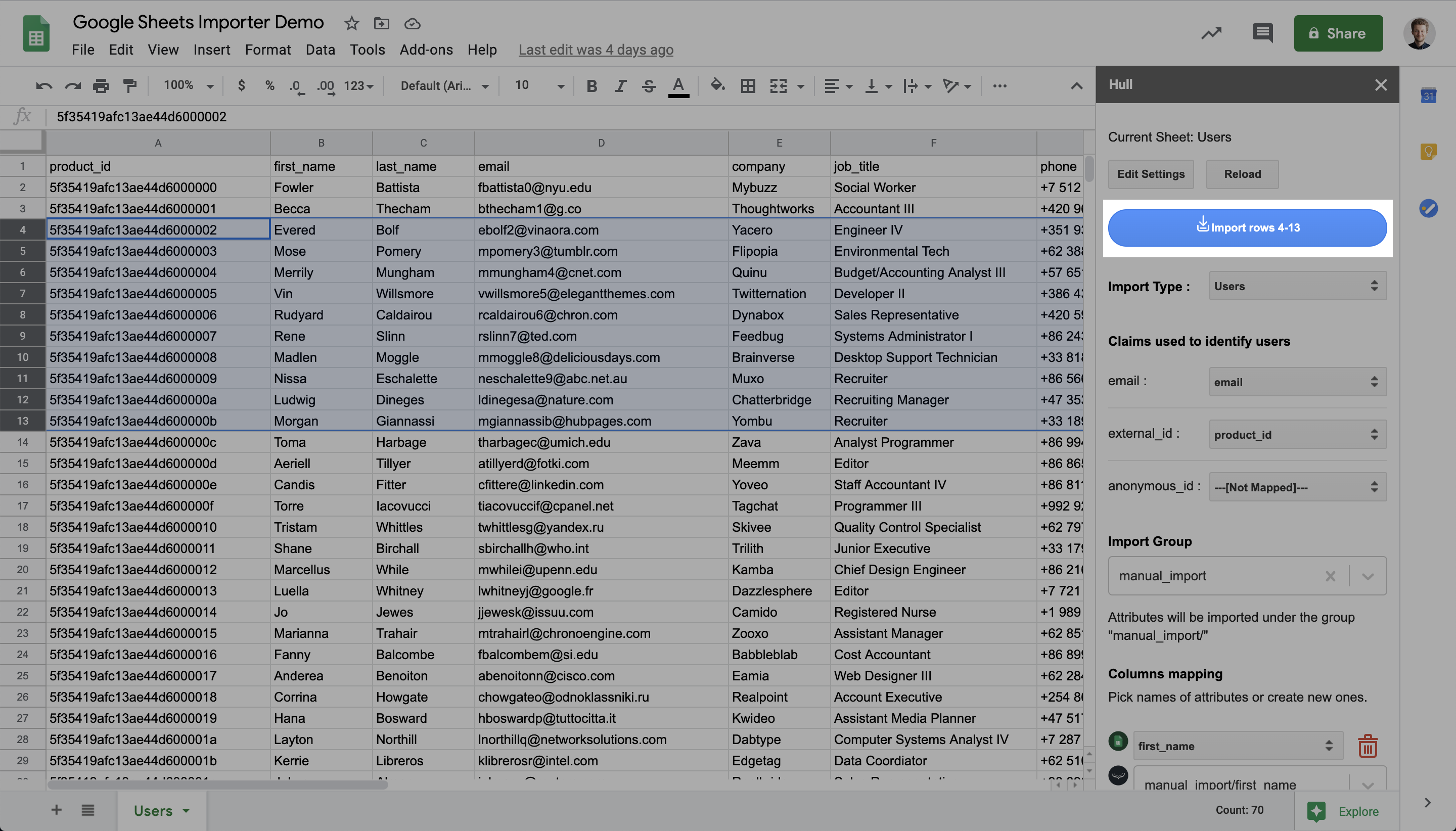The image size is (1456, 831).
Task: Click the Edit Settings button
Action: click(x=1151, y=174)
